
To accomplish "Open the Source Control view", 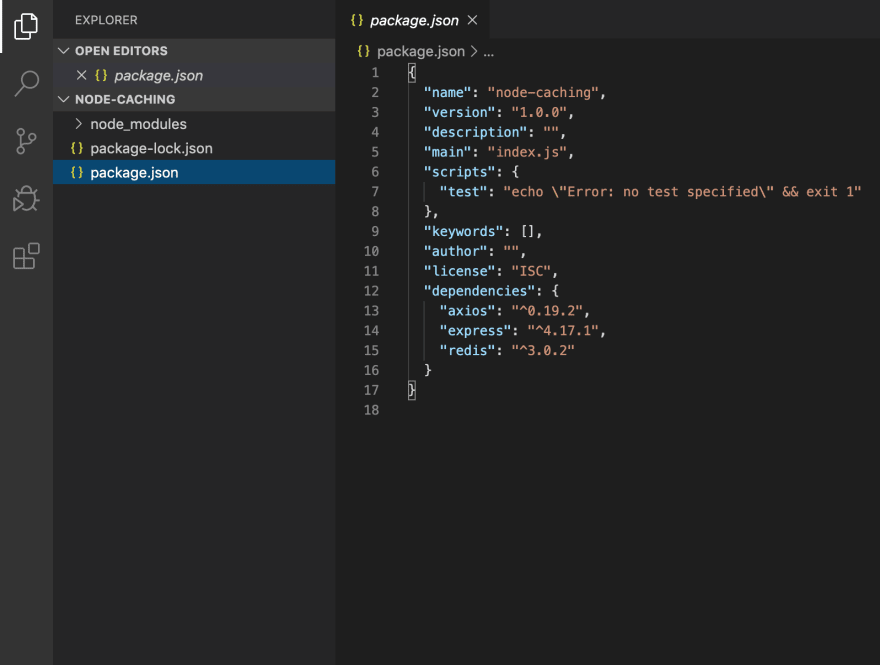I will [x=26, y=141].
